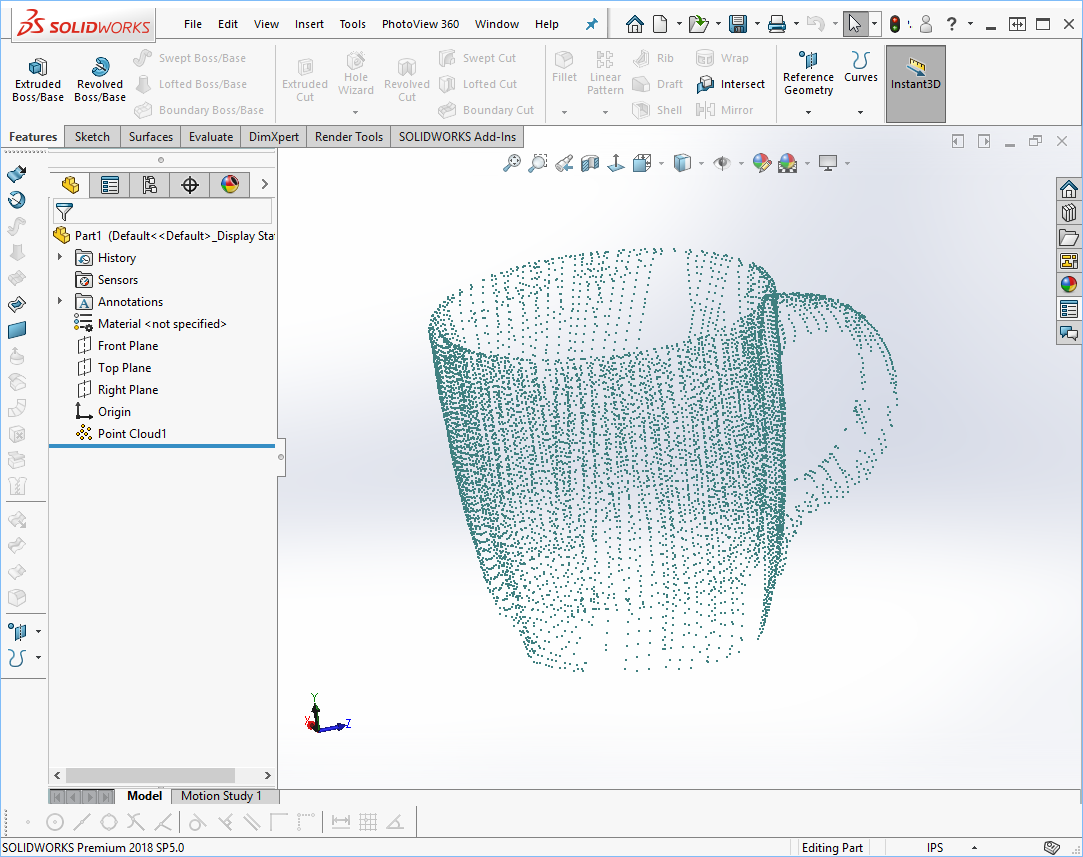Click the Rebuild traffic light icon
Image resolution: width=1083 pixels, height=857 pixels.
point(894,24)
